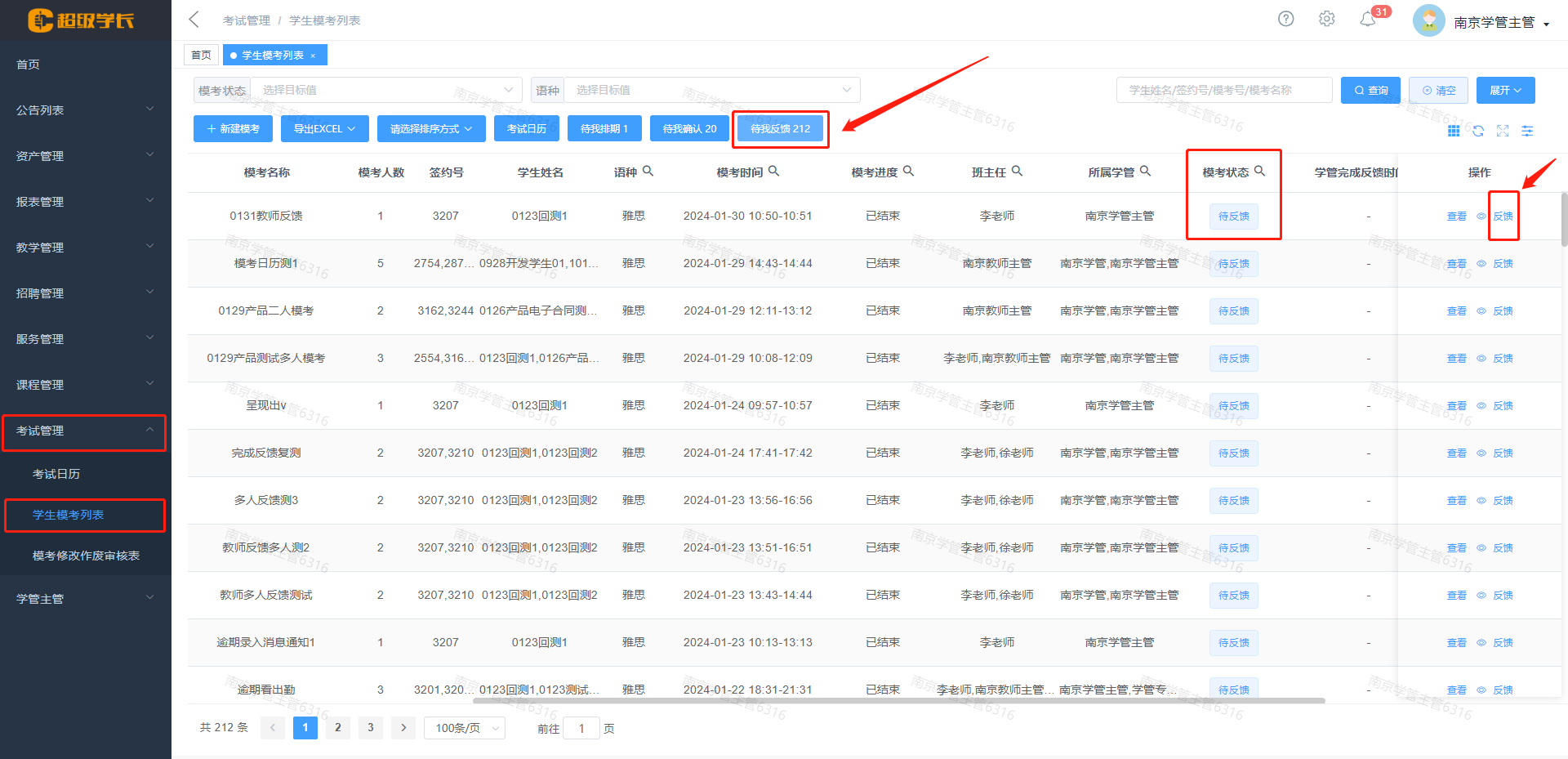Viewport: 1568px width, 759px height.
Task: Click the help question mark icon
Action: click(1285, 19)
